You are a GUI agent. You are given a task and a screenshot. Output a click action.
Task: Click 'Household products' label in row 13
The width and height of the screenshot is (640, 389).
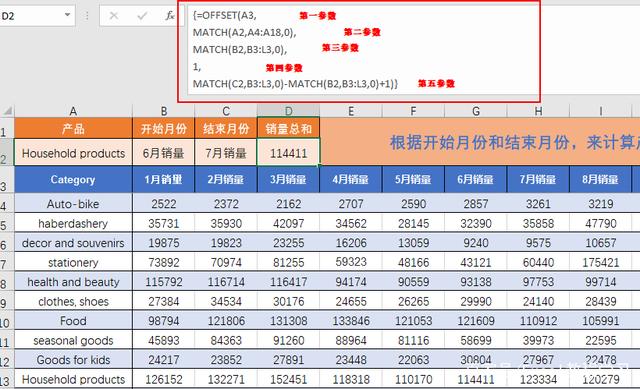tap(73, 379)
